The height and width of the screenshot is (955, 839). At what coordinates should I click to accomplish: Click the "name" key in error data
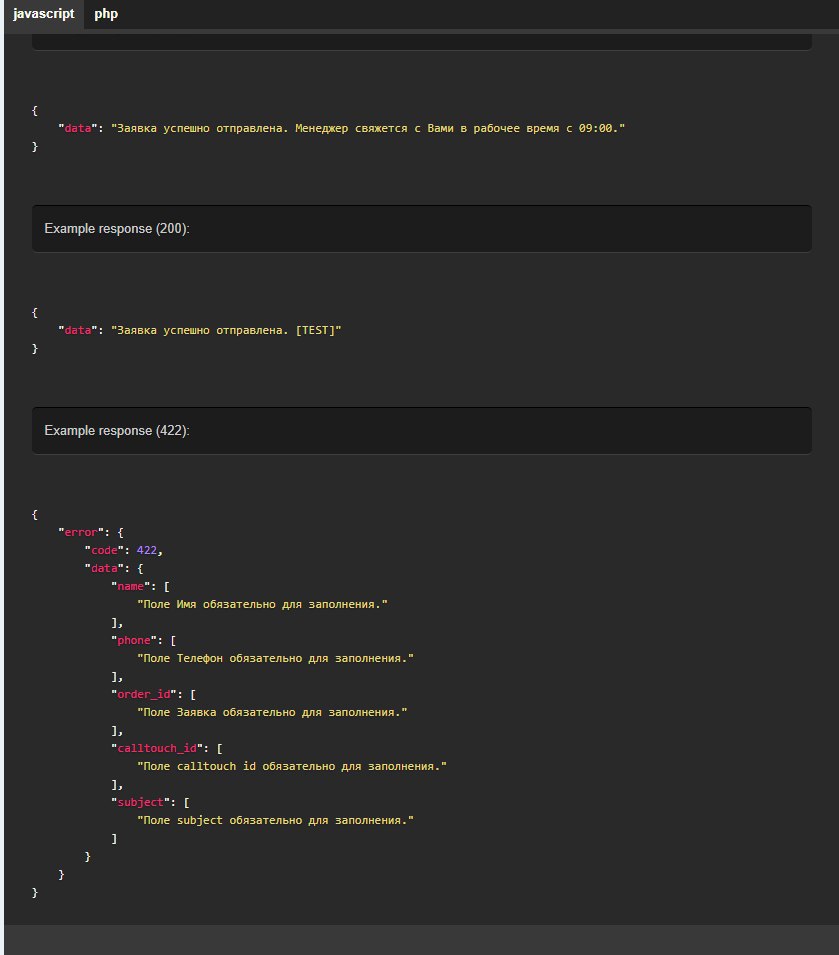tap(130, 586)
